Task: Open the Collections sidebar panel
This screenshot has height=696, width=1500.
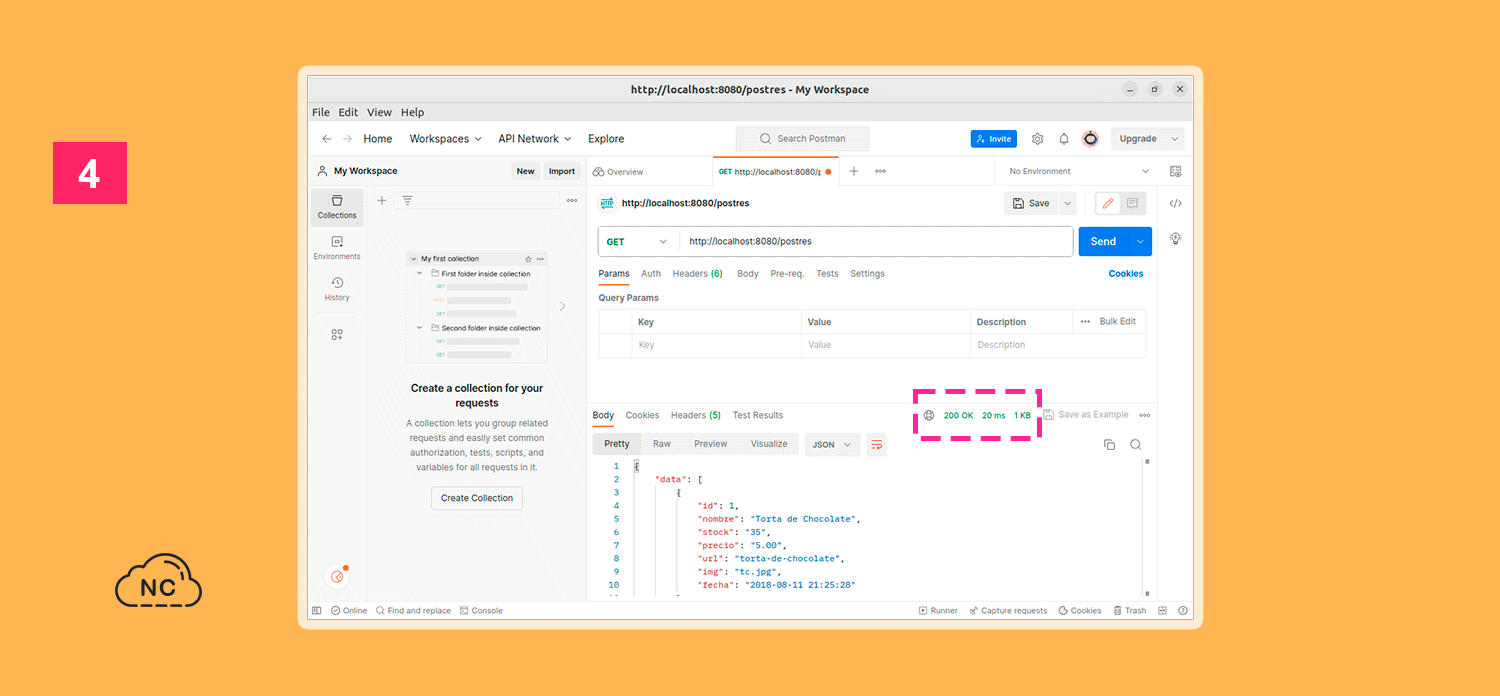Action: pyautogui.click(x=337, y=207)
